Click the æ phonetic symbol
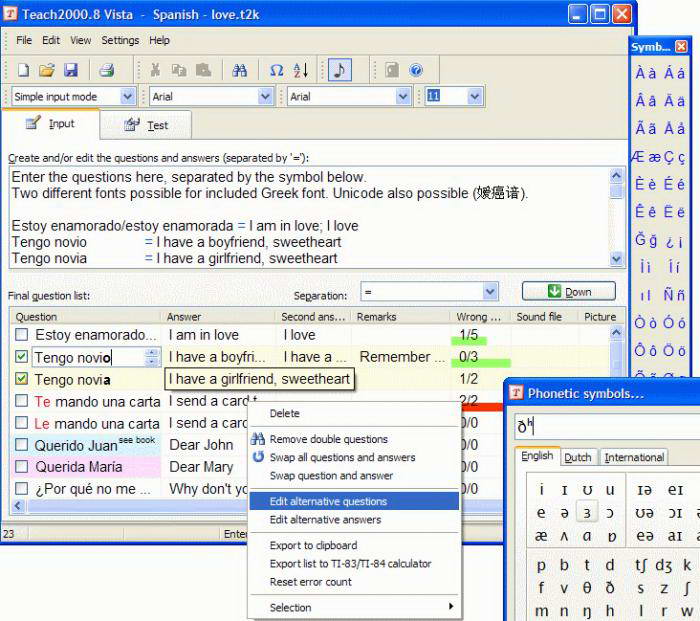The image size is (700, 621). point(541,535)
